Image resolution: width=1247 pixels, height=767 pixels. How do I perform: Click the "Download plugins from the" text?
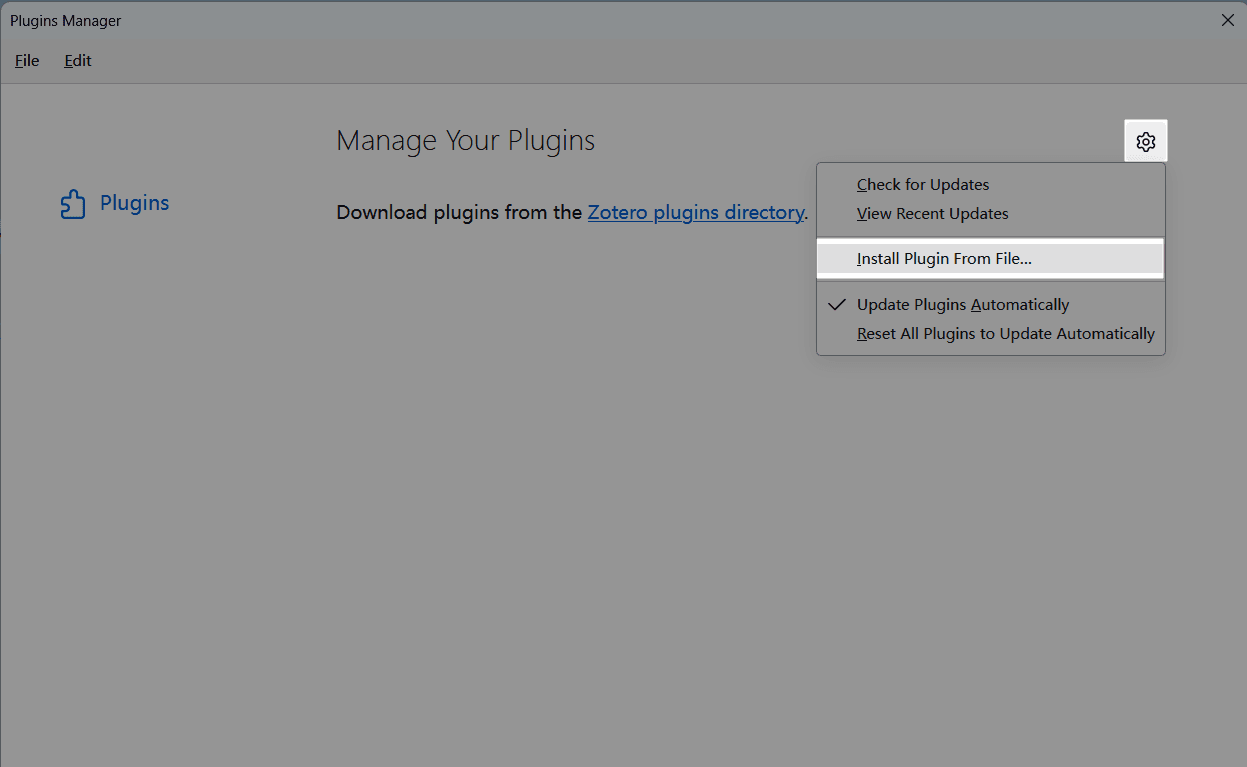pos(459,212)
